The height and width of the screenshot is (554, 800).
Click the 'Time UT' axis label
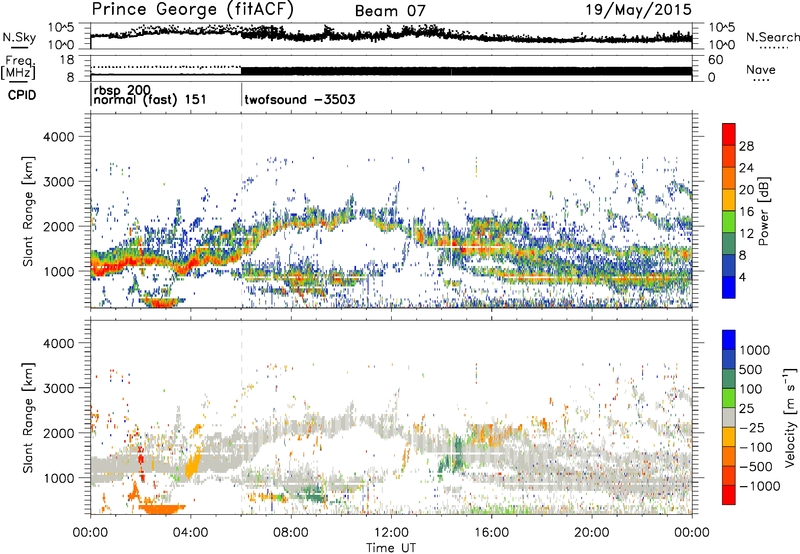(x=391, y=548)
